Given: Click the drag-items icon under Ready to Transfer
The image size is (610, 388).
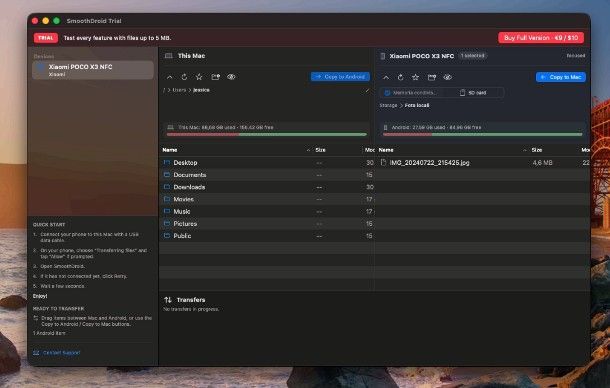Looking at the screenshot, I should click(x=36, y=318).
